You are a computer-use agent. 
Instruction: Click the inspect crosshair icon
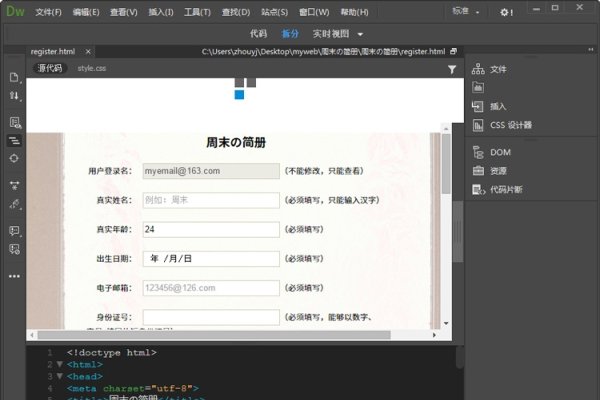pyautogui.click(x=14, y=158)
